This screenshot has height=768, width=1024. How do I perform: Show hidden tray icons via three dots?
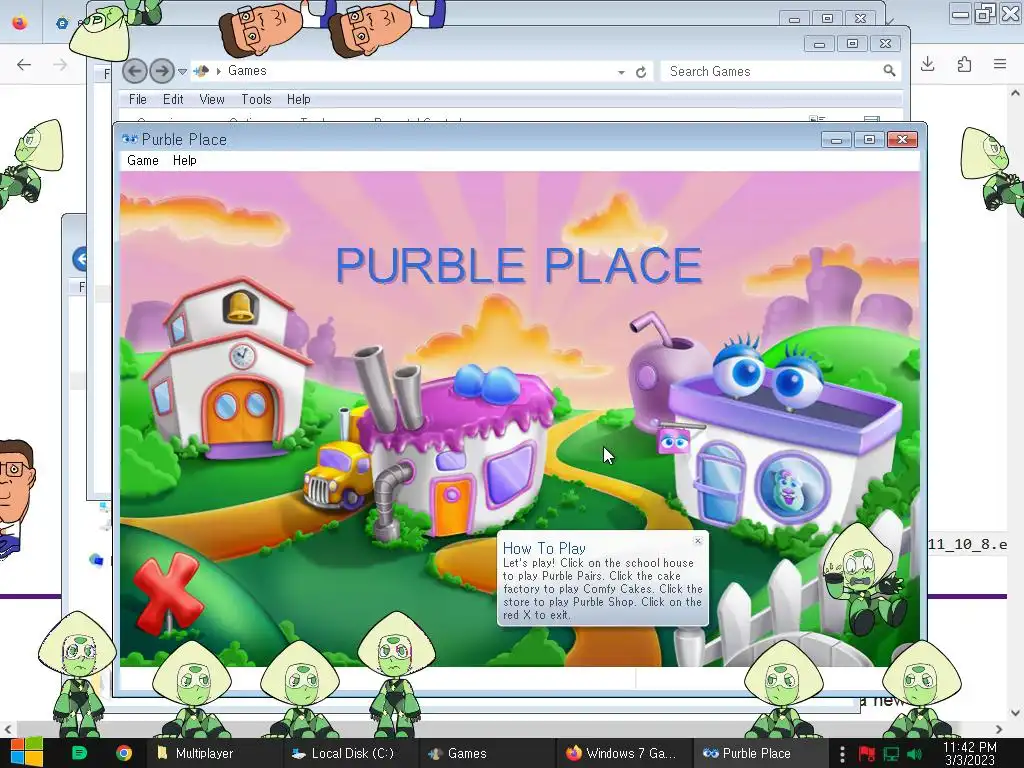(x=842, y=754)
